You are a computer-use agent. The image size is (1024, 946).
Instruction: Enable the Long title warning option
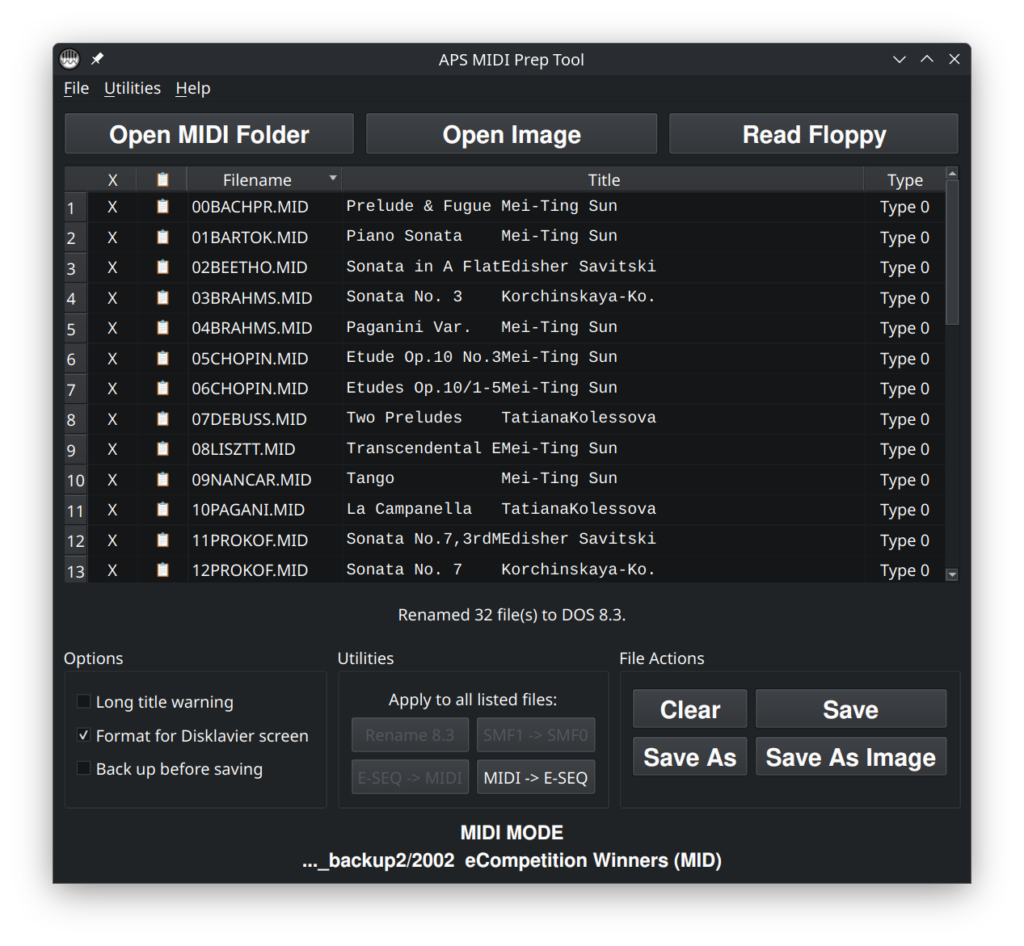pyautogui.click(x=83, y=702)
